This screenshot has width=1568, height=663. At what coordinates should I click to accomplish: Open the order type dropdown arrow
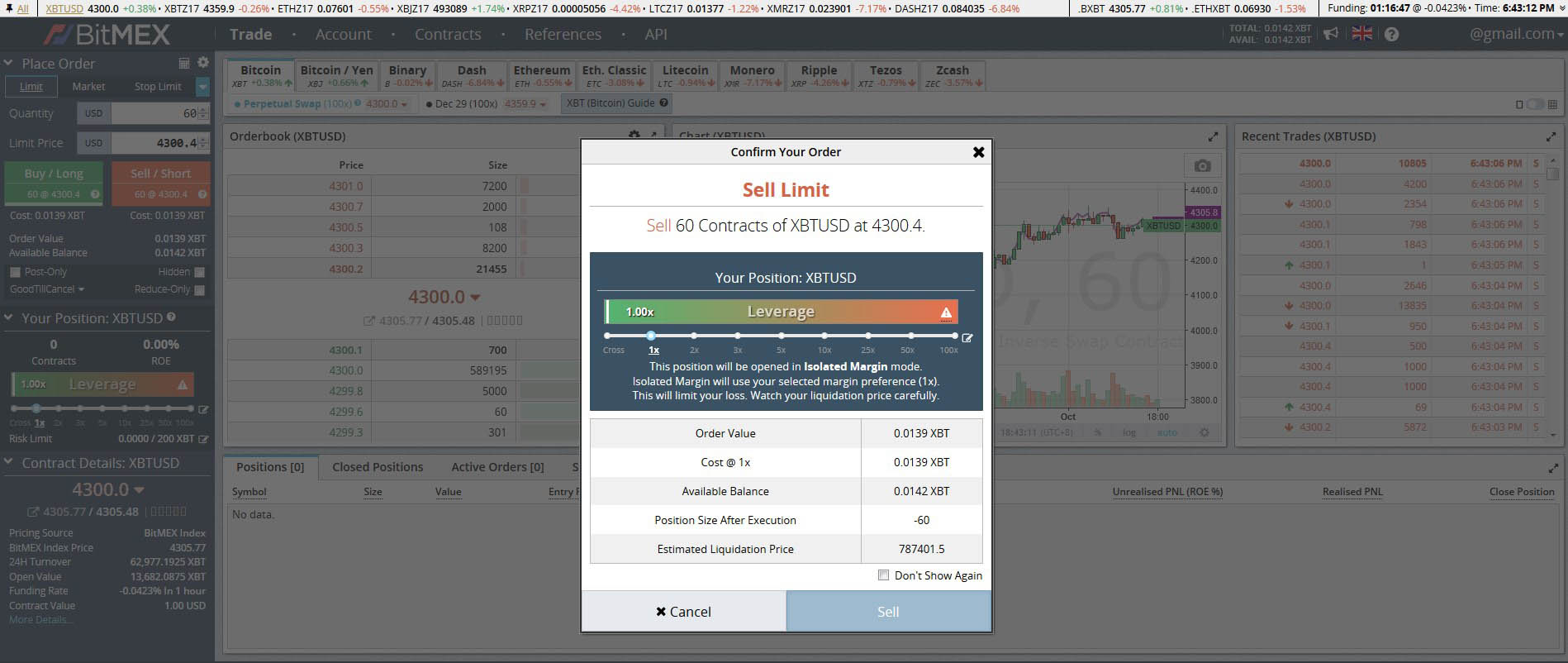click(x=203, y=87)
